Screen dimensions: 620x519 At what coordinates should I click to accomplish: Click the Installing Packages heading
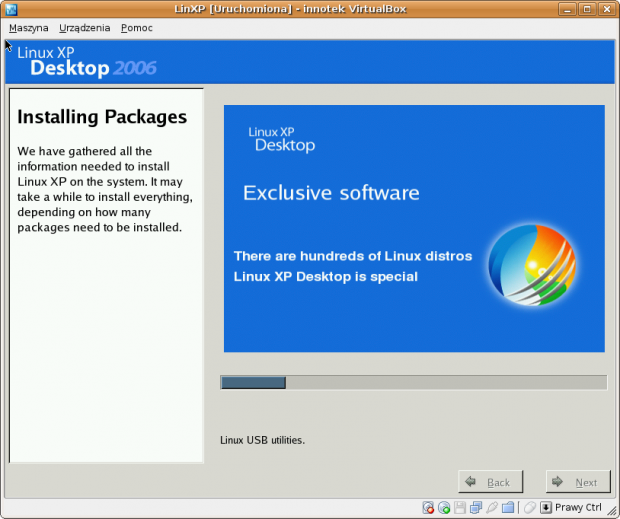point(102,118)
